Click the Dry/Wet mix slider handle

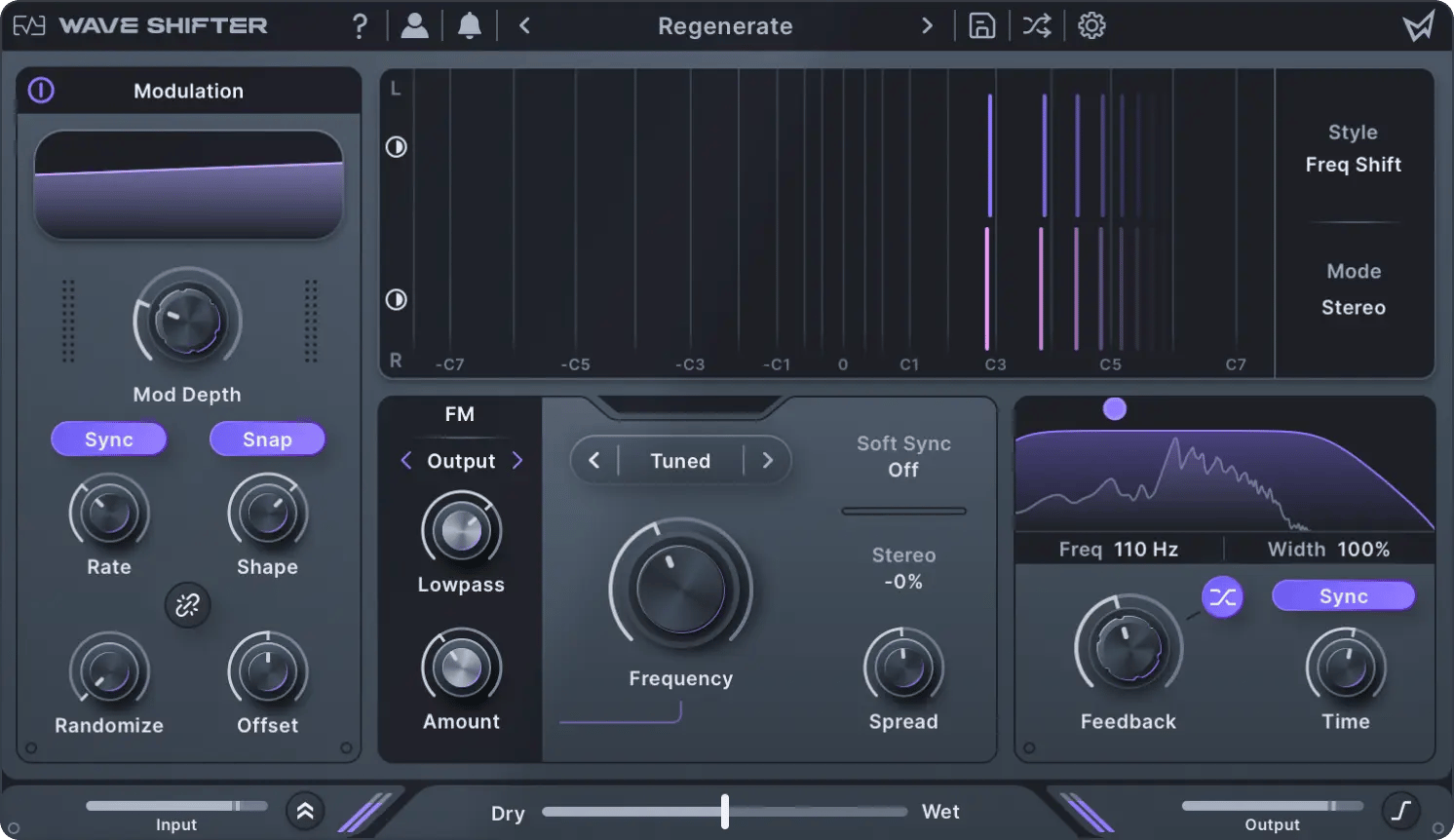(724, 811)
